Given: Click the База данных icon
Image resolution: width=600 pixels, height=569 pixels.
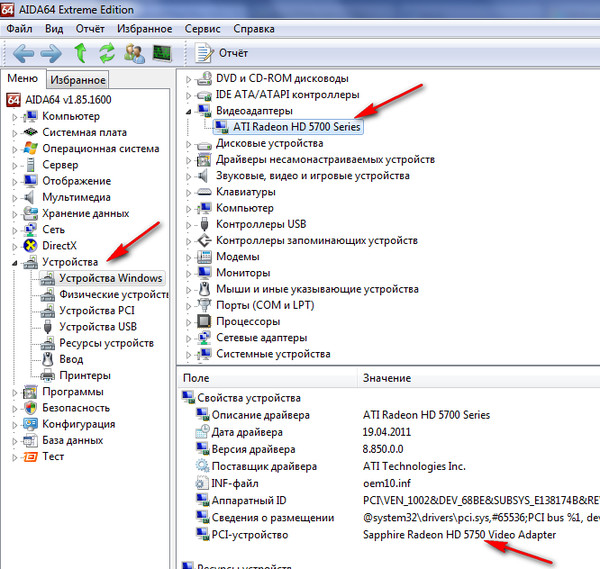Looking at the screenshot, I should (x=30, y=440).
